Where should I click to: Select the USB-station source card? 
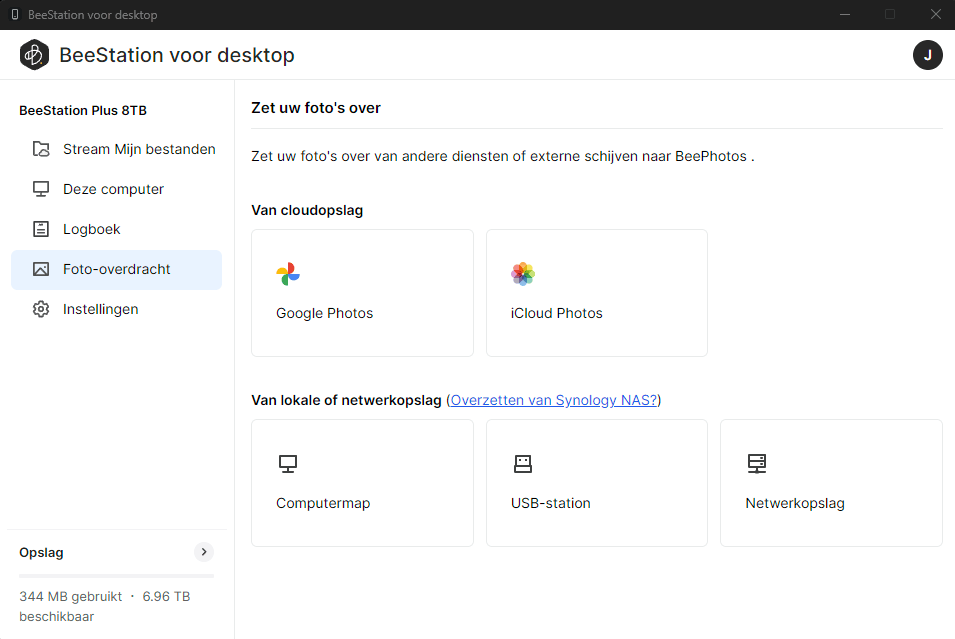coord(597,483)
